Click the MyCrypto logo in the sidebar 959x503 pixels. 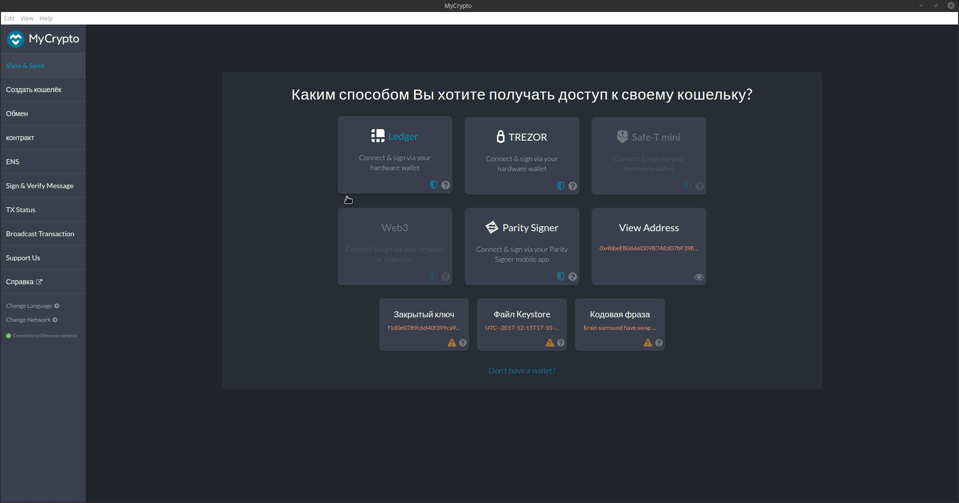click(43, 39)
